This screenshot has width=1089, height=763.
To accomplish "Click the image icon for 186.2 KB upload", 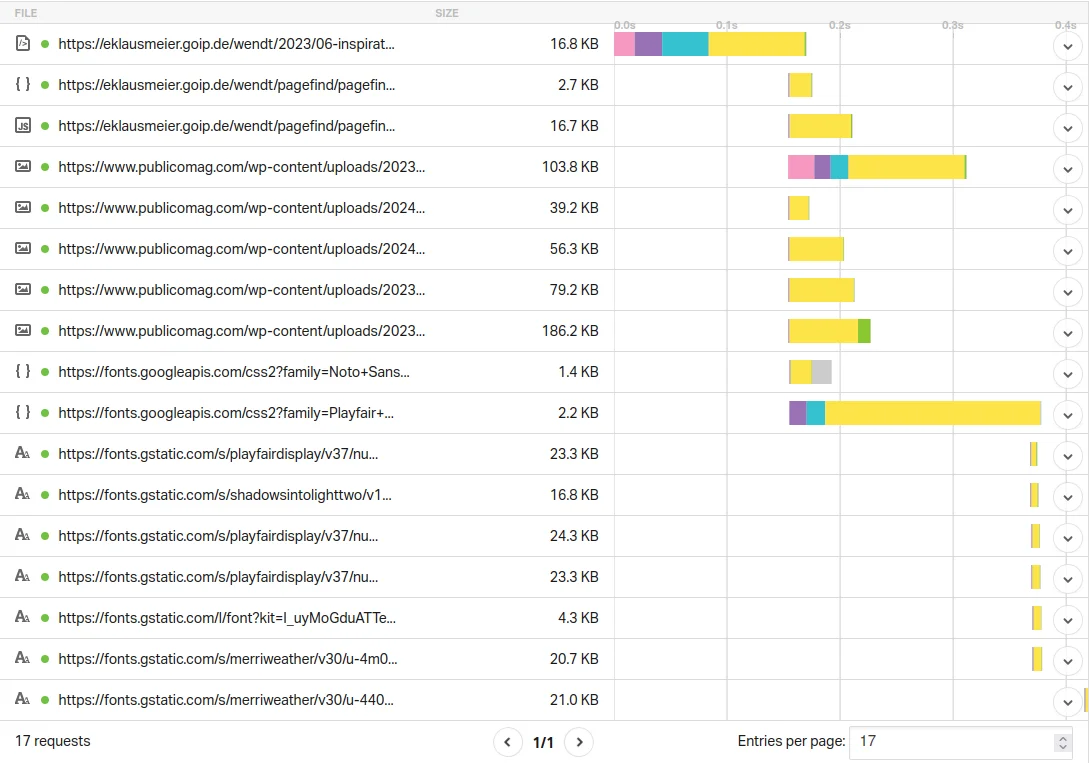I will coord(23,331).
